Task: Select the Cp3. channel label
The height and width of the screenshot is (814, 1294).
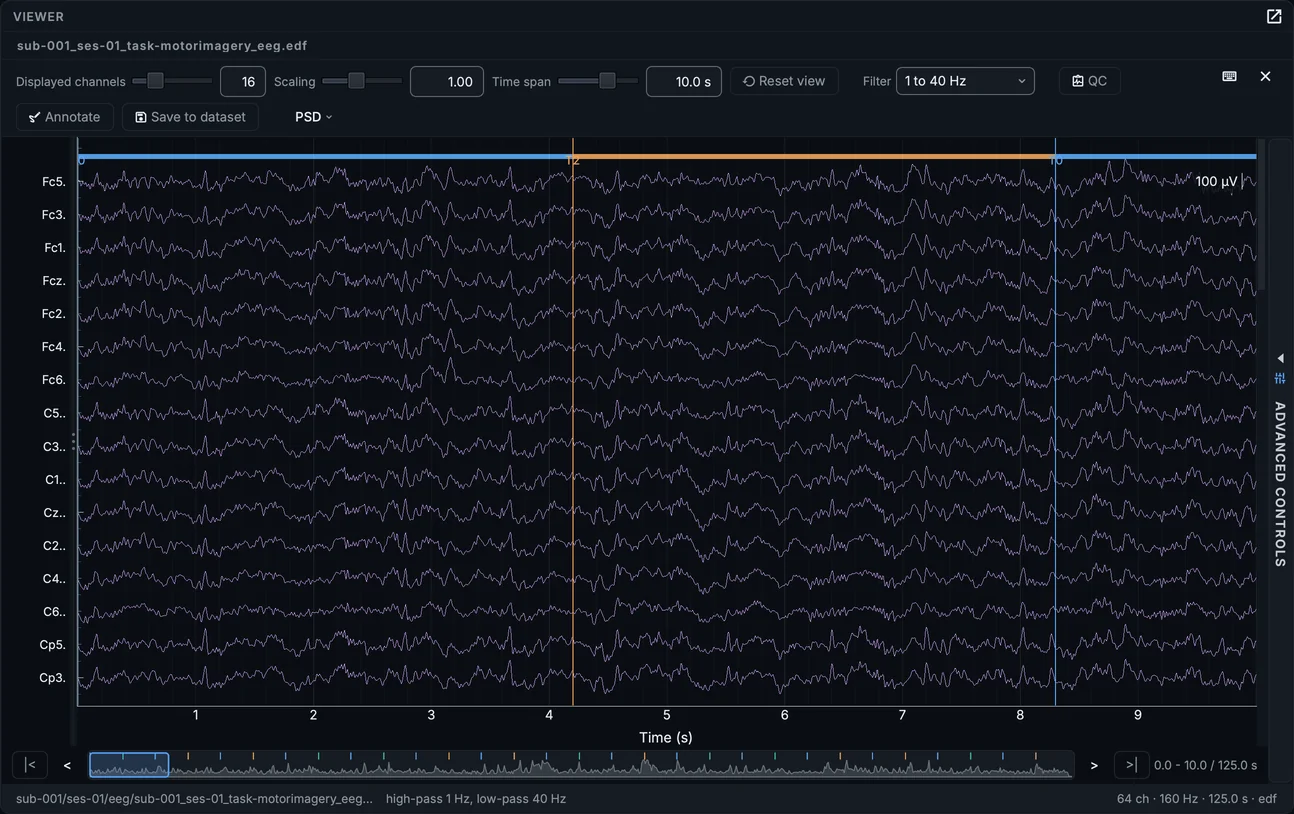Action: point(53,678)
